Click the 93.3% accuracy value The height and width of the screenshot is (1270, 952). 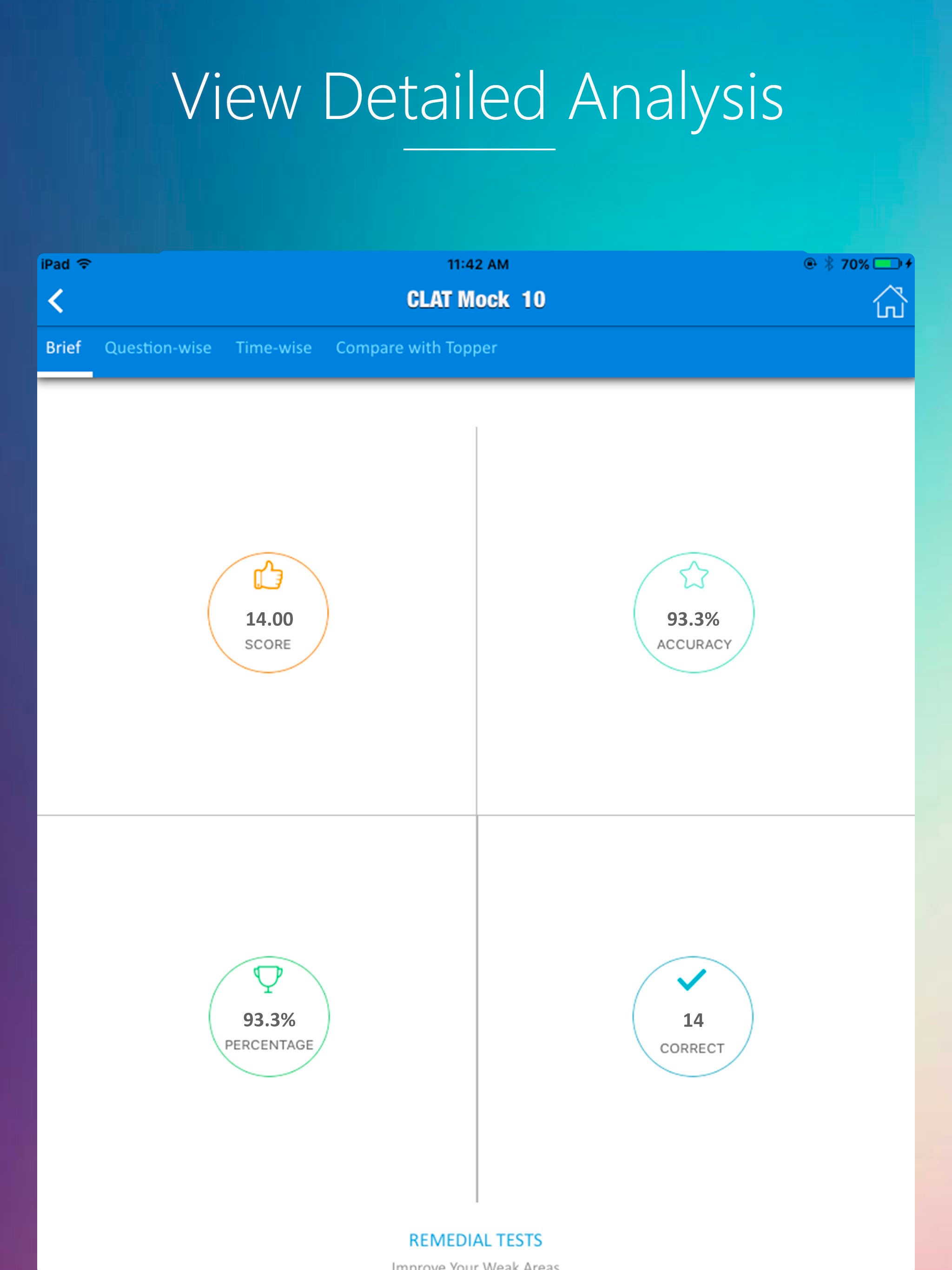coord(693,619)
